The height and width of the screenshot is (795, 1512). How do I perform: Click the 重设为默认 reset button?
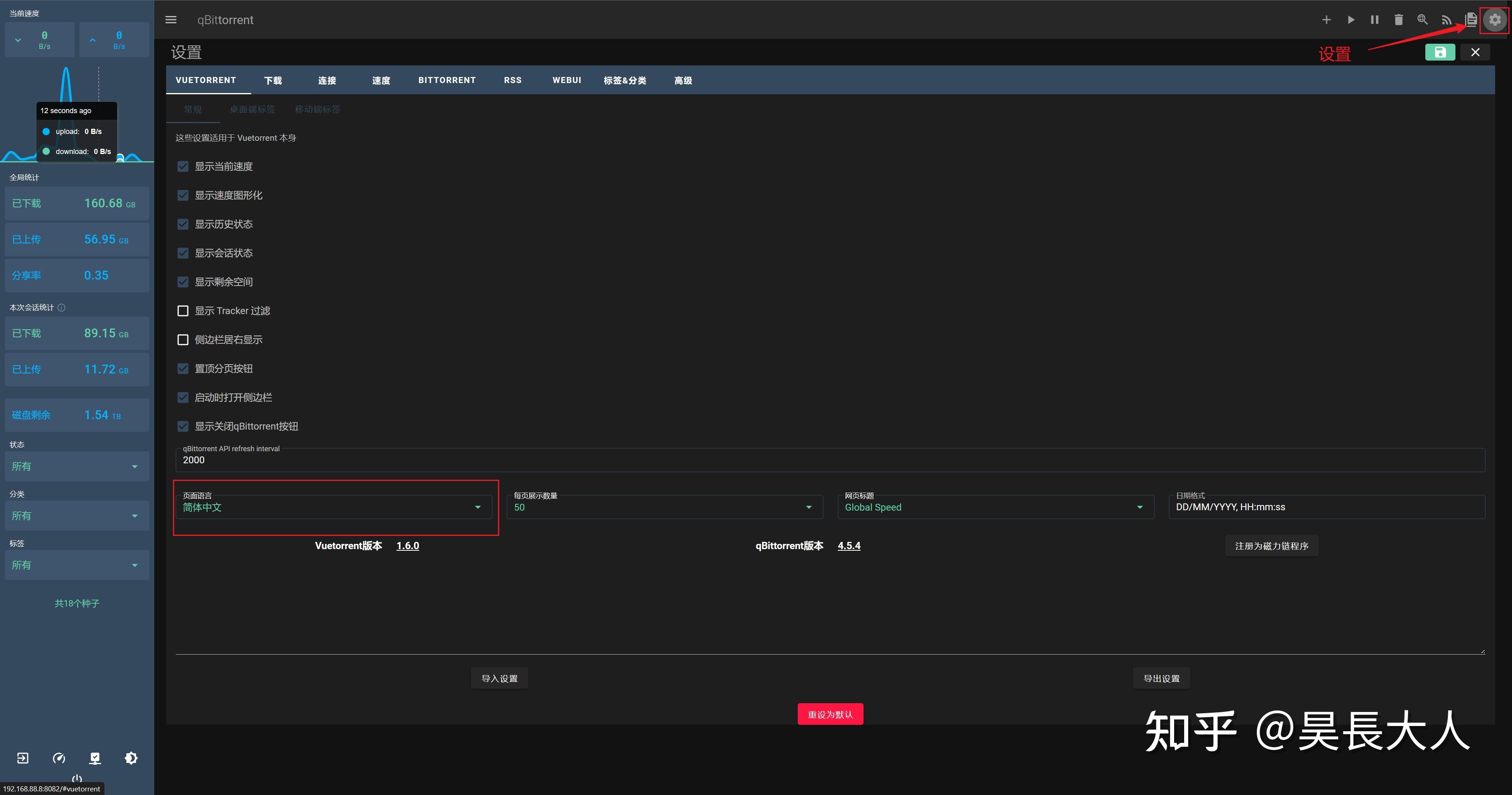click(x=830, y=714)
